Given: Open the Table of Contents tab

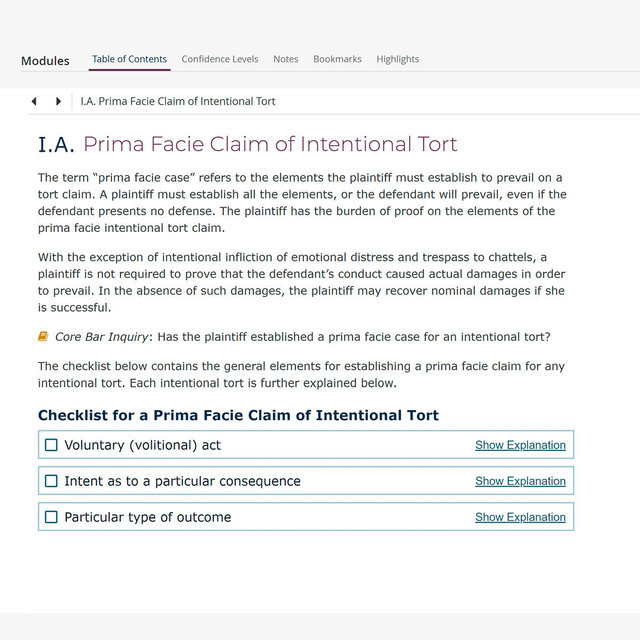Looking at the screenshot, I should [129, 59].
